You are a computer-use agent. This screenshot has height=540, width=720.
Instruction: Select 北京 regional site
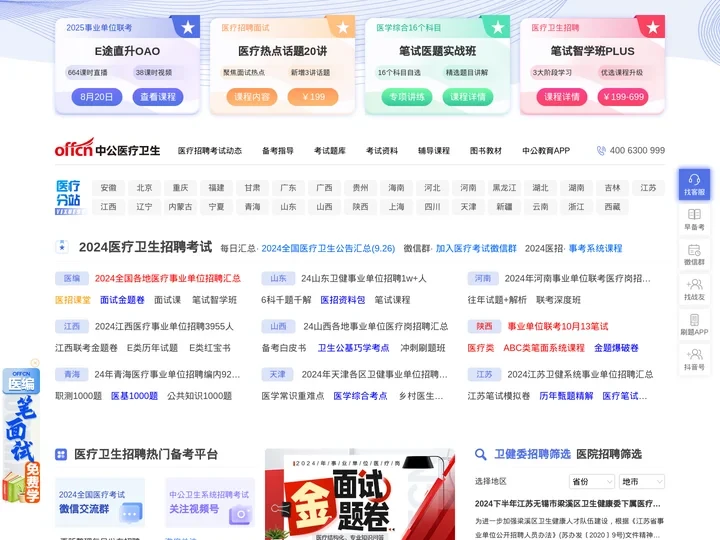pyautogui.click(x=144, y=188)
